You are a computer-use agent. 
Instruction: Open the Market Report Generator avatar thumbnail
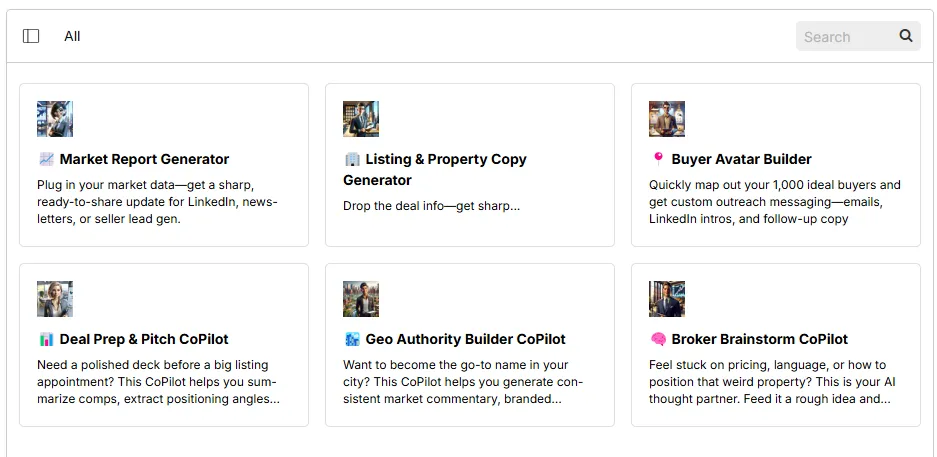[55, 119]
